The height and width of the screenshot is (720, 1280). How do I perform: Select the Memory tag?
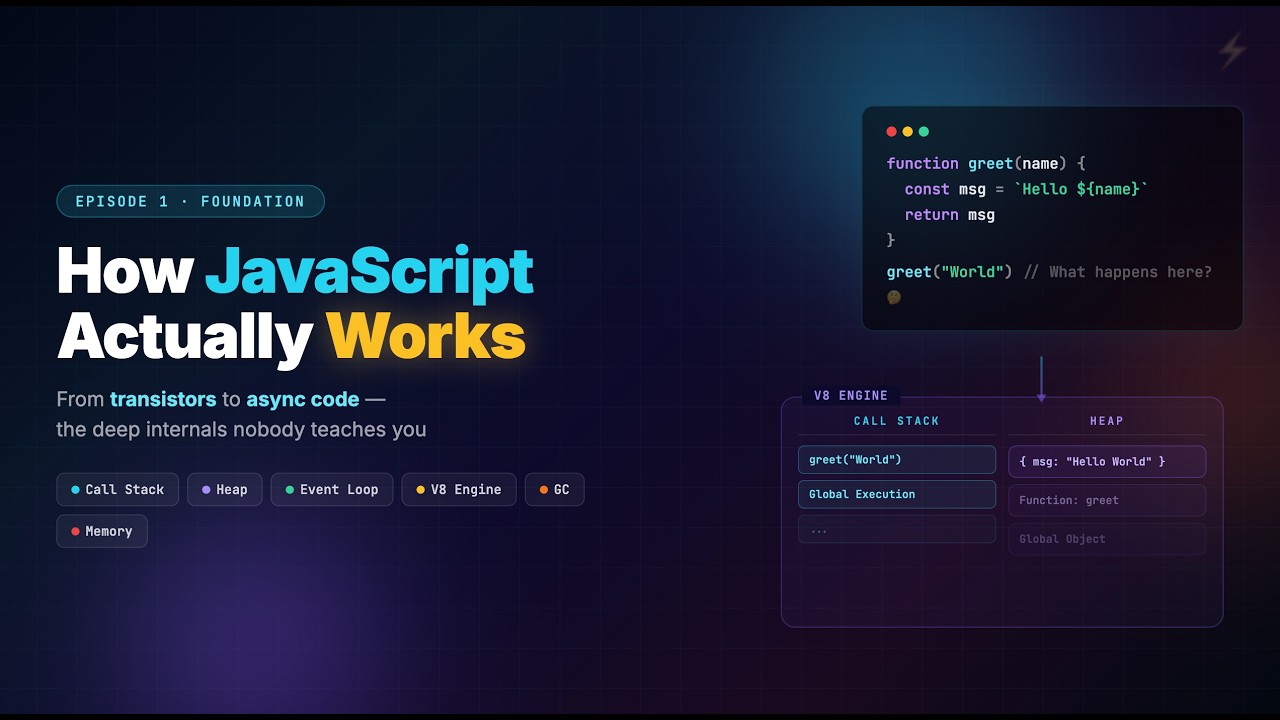point(102,531)
